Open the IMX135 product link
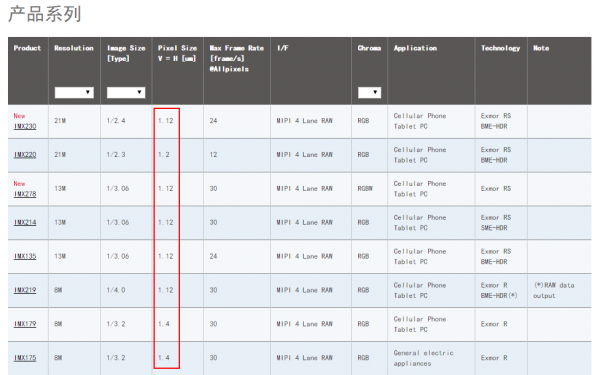Viewport: 600px width, 375px height. pyautogui.click(x=25, y=256)
